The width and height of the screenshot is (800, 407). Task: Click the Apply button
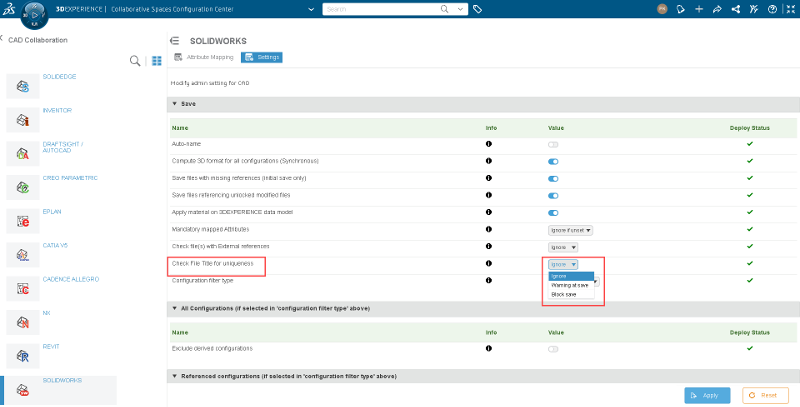707,395
